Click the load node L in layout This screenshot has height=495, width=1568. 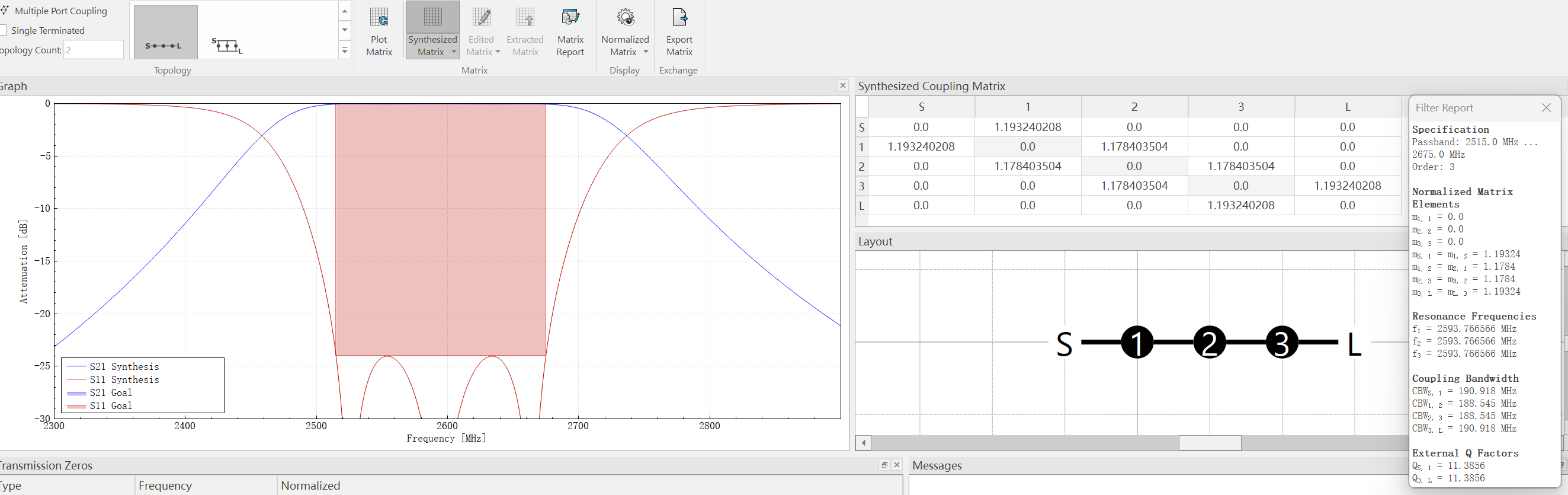pyautogui.click(x=1354, y=343)
